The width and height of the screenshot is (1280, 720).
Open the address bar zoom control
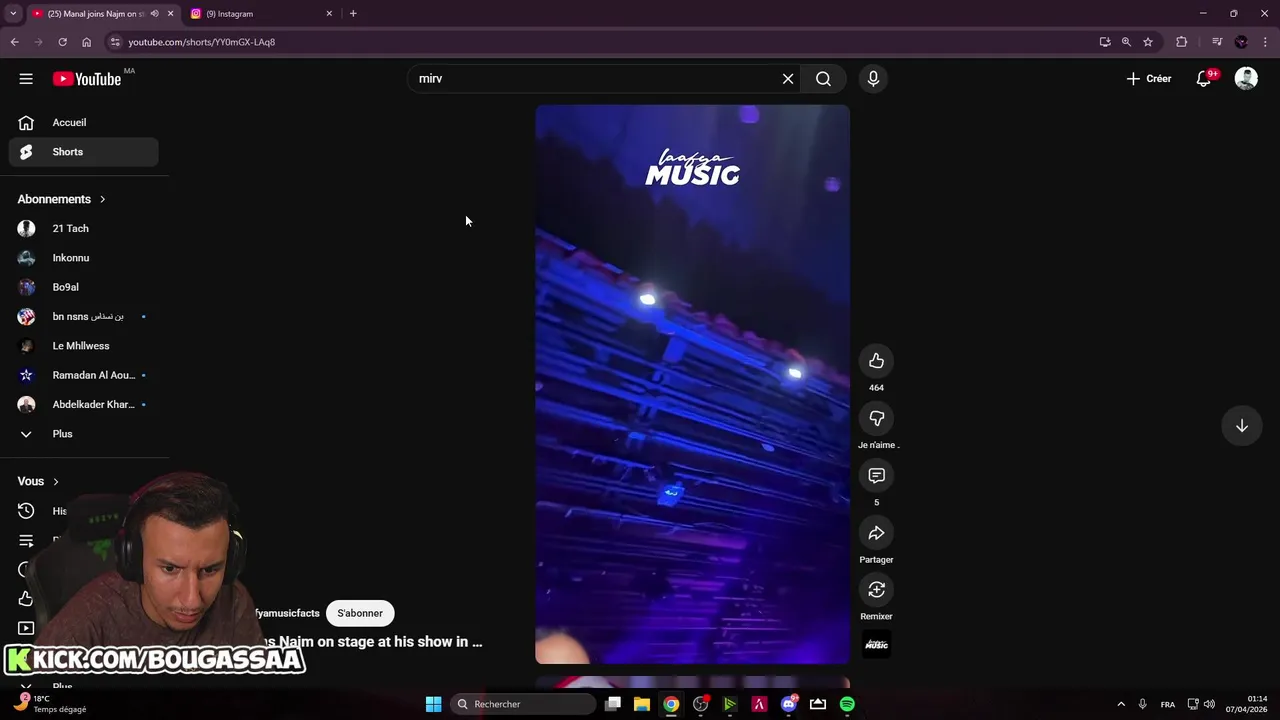tap(1126, 42)
